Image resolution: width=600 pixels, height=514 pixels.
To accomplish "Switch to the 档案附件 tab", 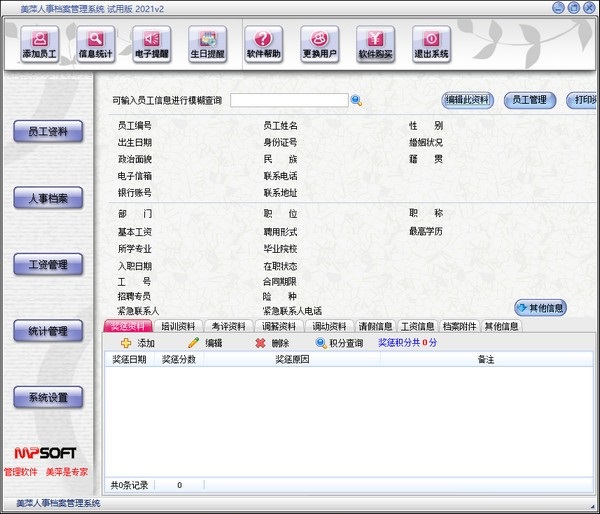I will coord(460,326).
